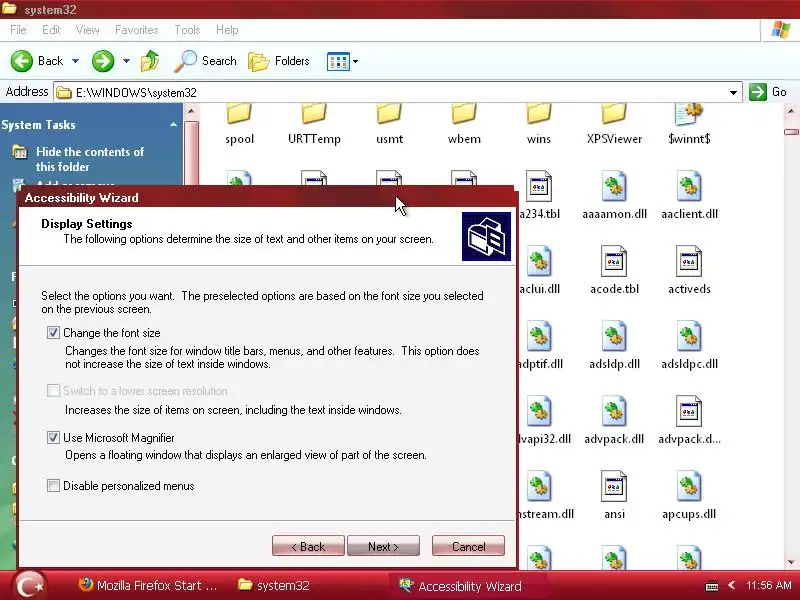
Task: Collapse the System Tasks panel
Action: pyautogui.click(x=173, y=124)
